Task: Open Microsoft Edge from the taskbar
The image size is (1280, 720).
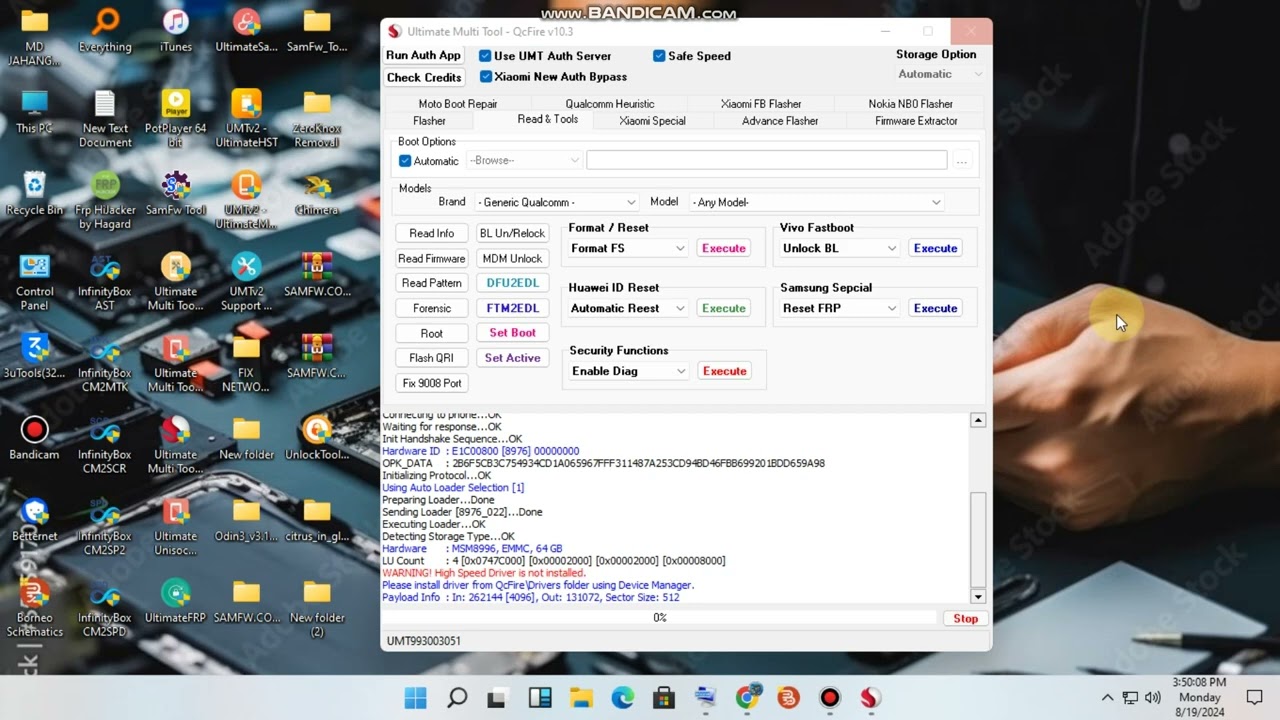Action: [x=622, y=698]
